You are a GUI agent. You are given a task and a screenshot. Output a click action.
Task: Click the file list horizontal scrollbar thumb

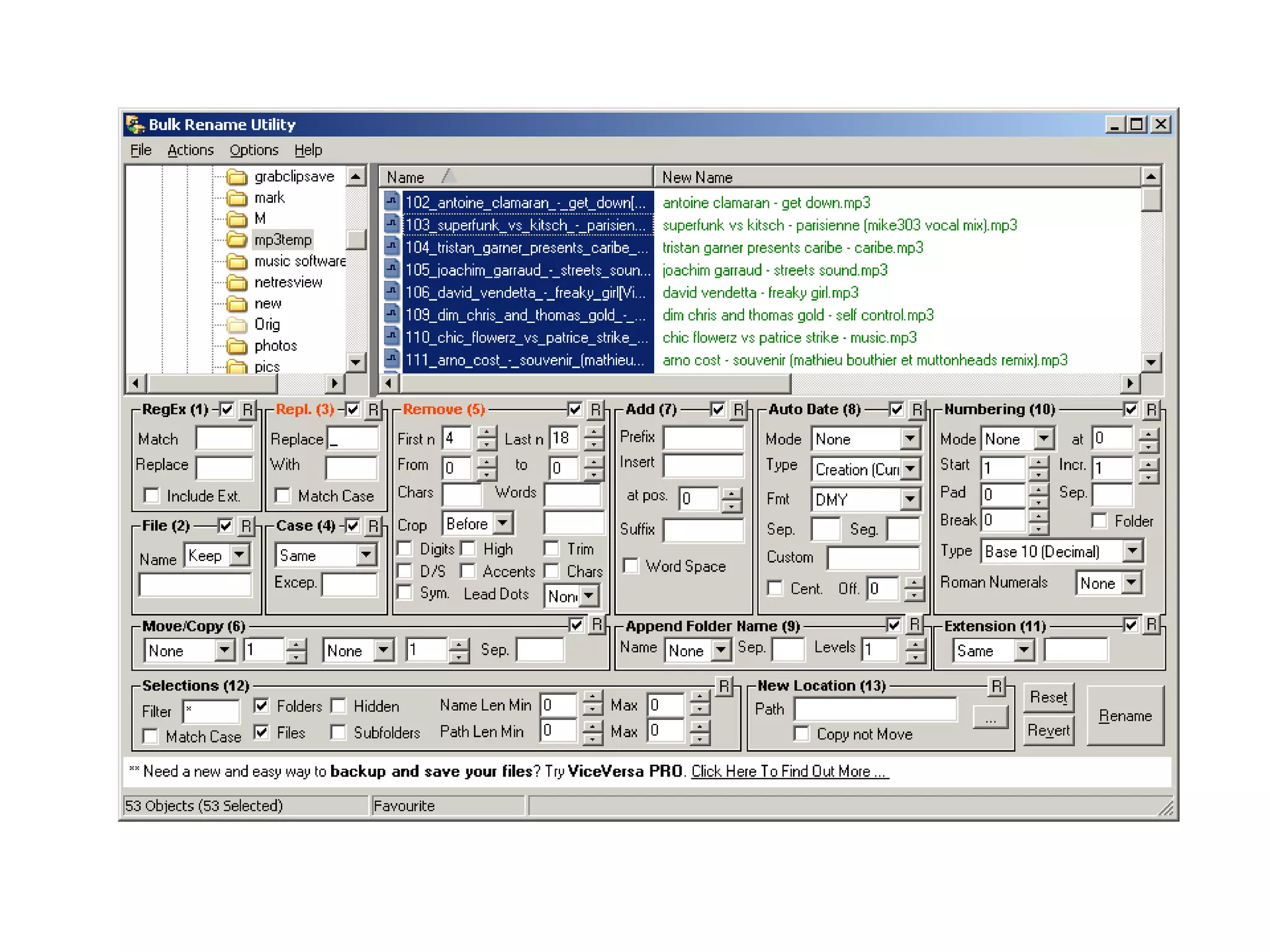[x=595, y=384]
